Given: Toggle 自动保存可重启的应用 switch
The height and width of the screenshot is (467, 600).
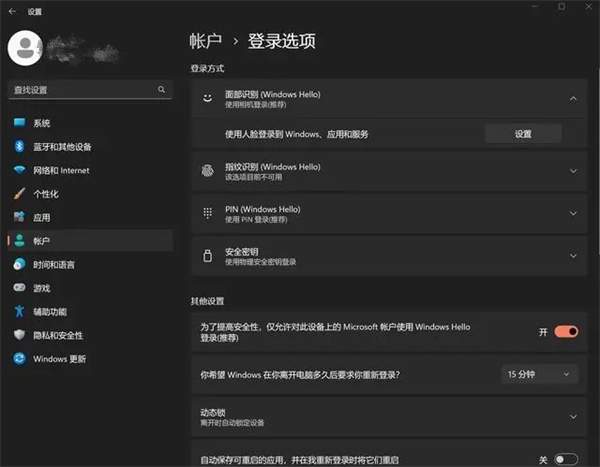Looking at the screenshot, I should tap(565, 458).
